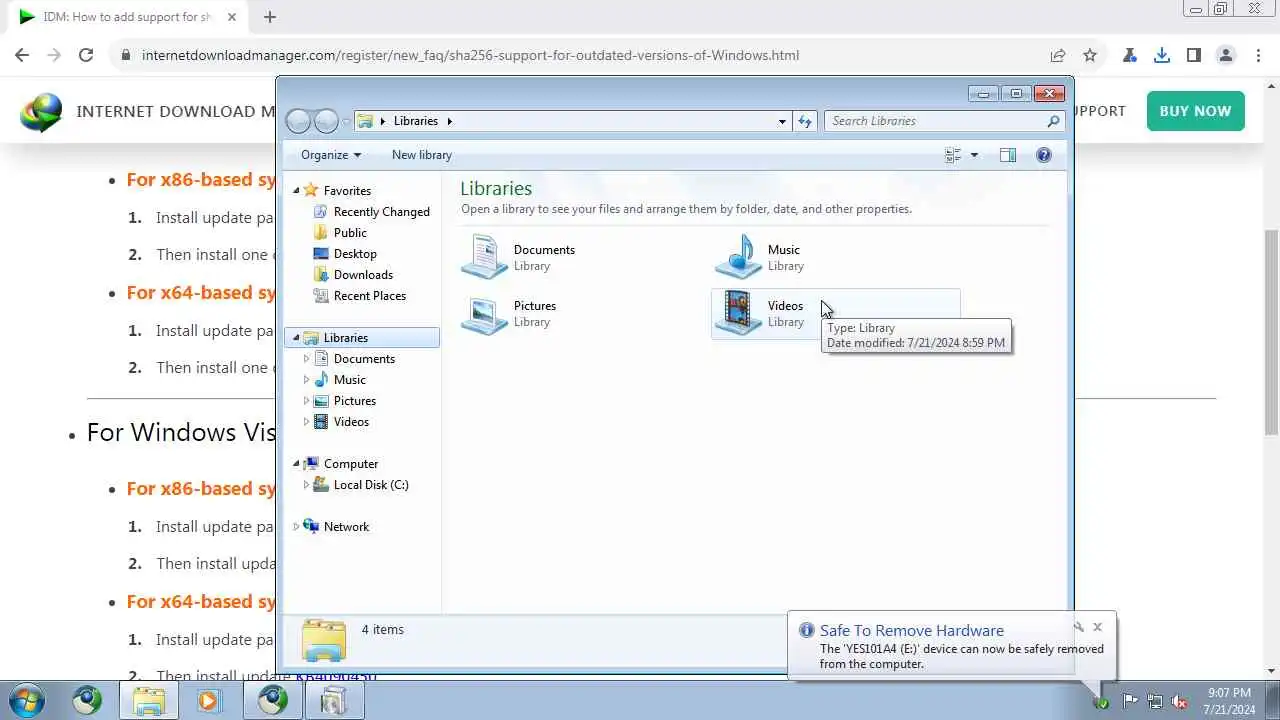1280x720 pixels.
Task: Click the Explorer Back navigation arrow
Action: tap(298, 121)
